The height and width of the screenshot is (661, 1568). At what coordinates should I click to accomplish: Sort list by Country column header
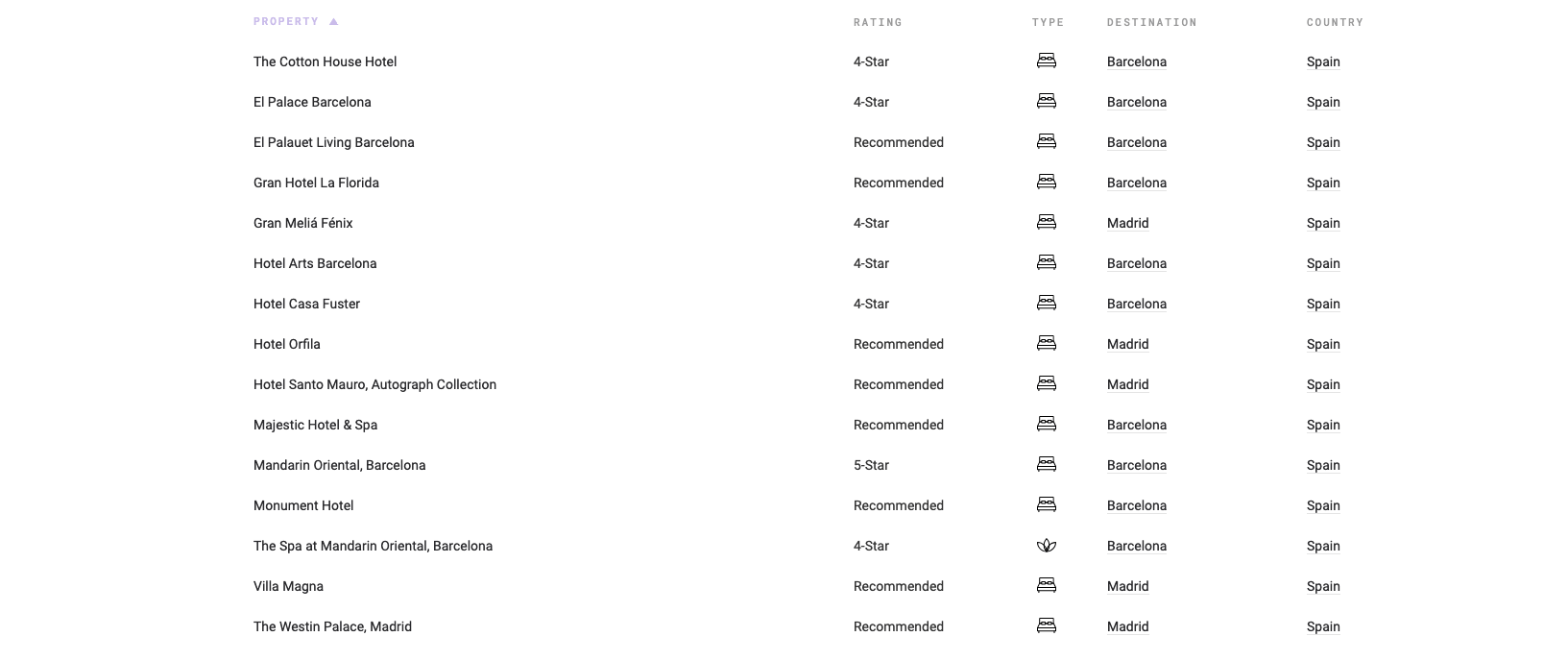coord(1335,22)
